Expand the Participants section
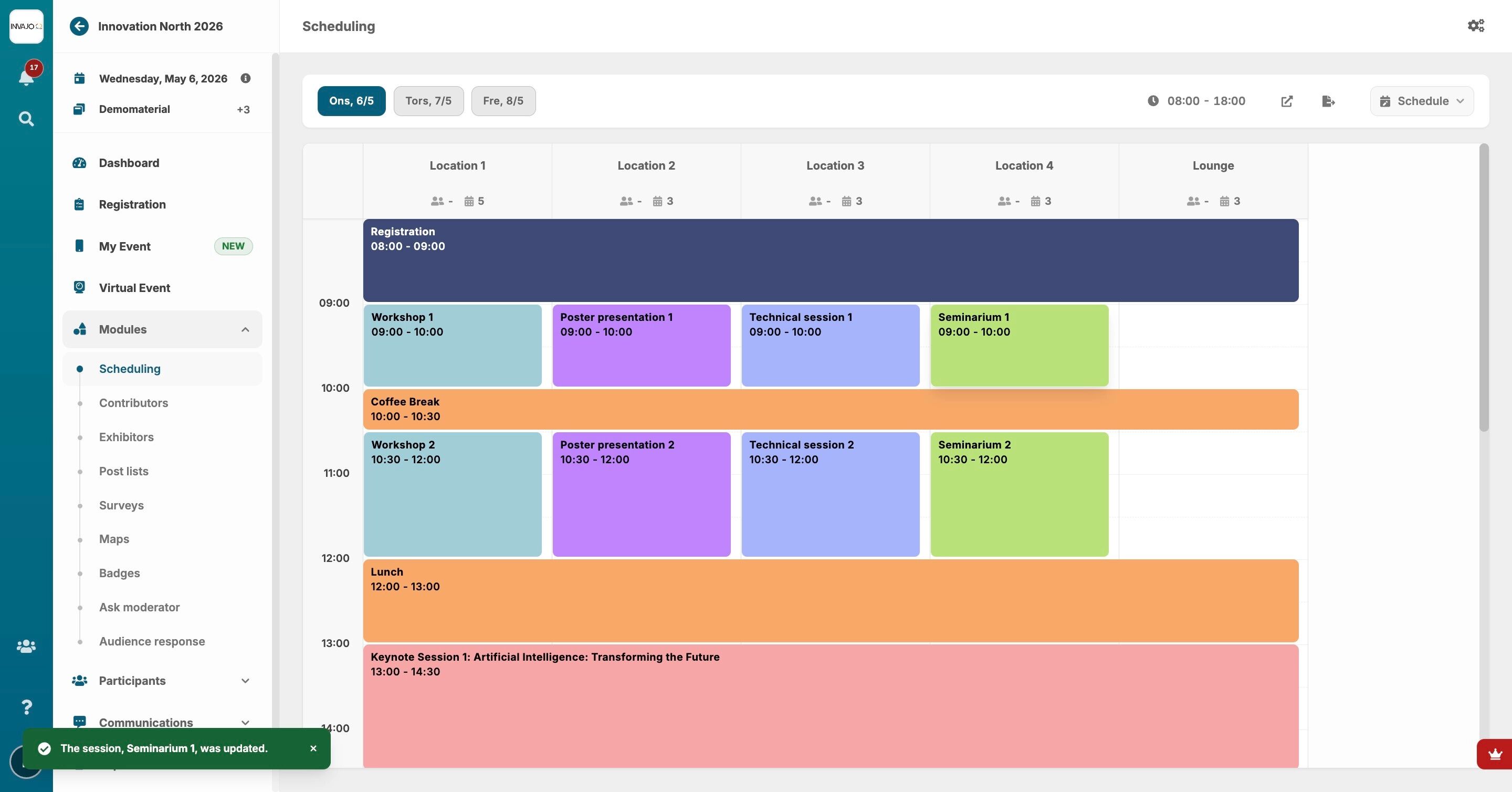The height and width of the screenshot is (792, 1512). pyautogui.click(x=245, y=681)
